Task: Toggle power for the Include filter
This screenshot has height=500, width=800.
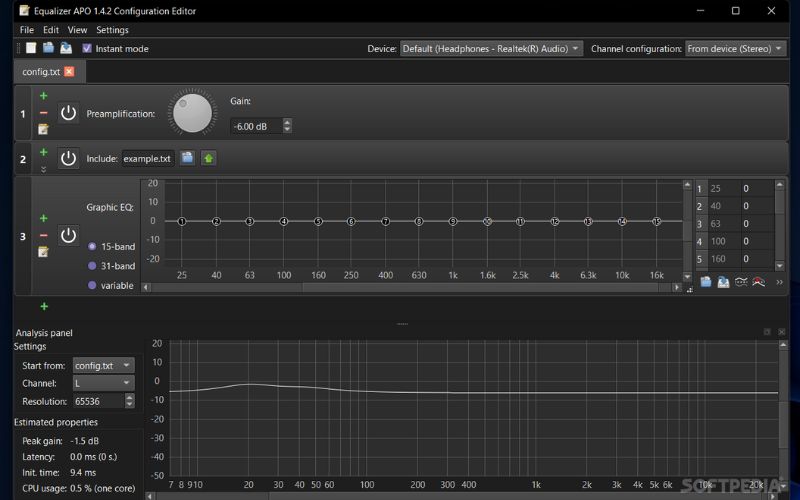Action: click(x=68, y=159)
